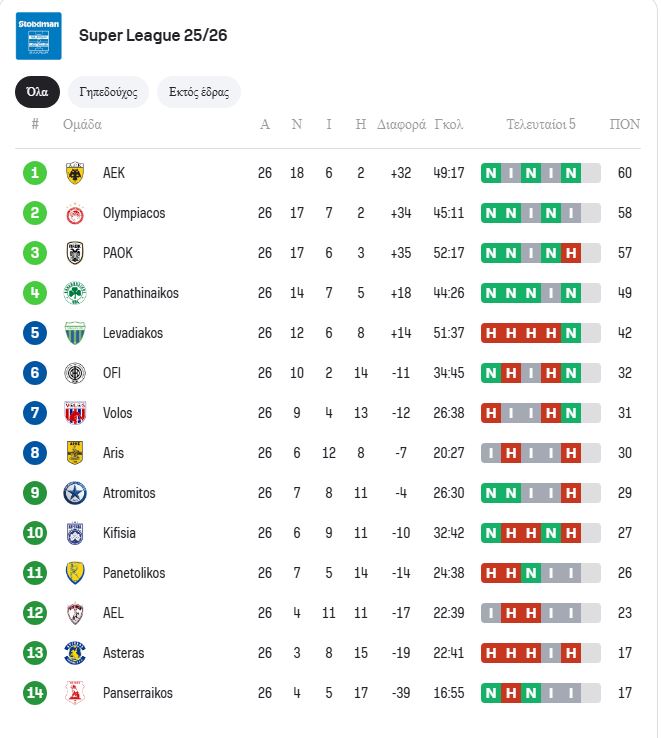This screenshot has width=661, height=738.
Task: Click the position 14 rank badge
Action: pos(35,693)
